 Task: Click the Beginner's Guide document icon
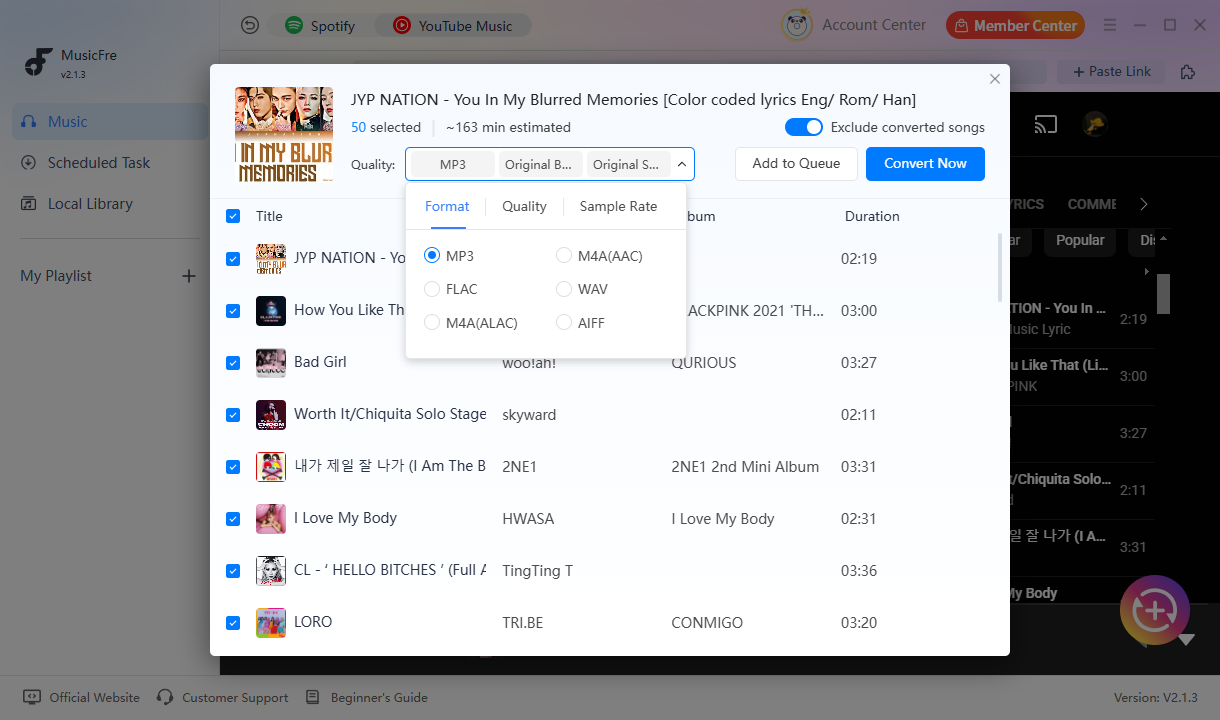point(313,697)
